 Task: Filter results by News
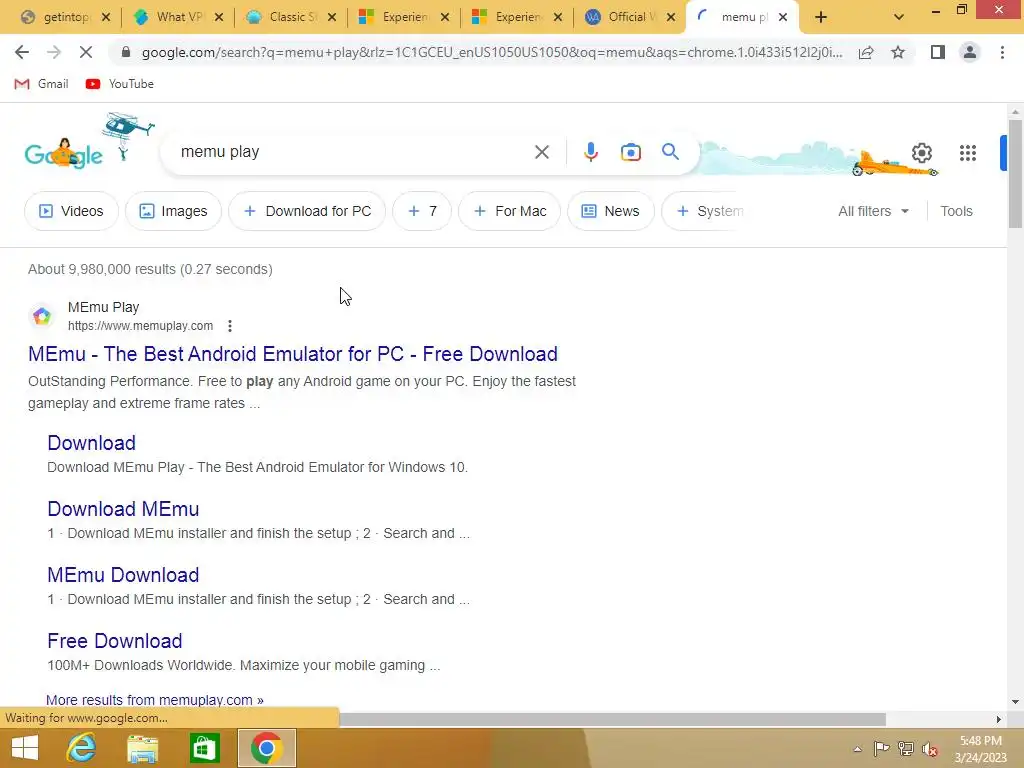[611, 211]
